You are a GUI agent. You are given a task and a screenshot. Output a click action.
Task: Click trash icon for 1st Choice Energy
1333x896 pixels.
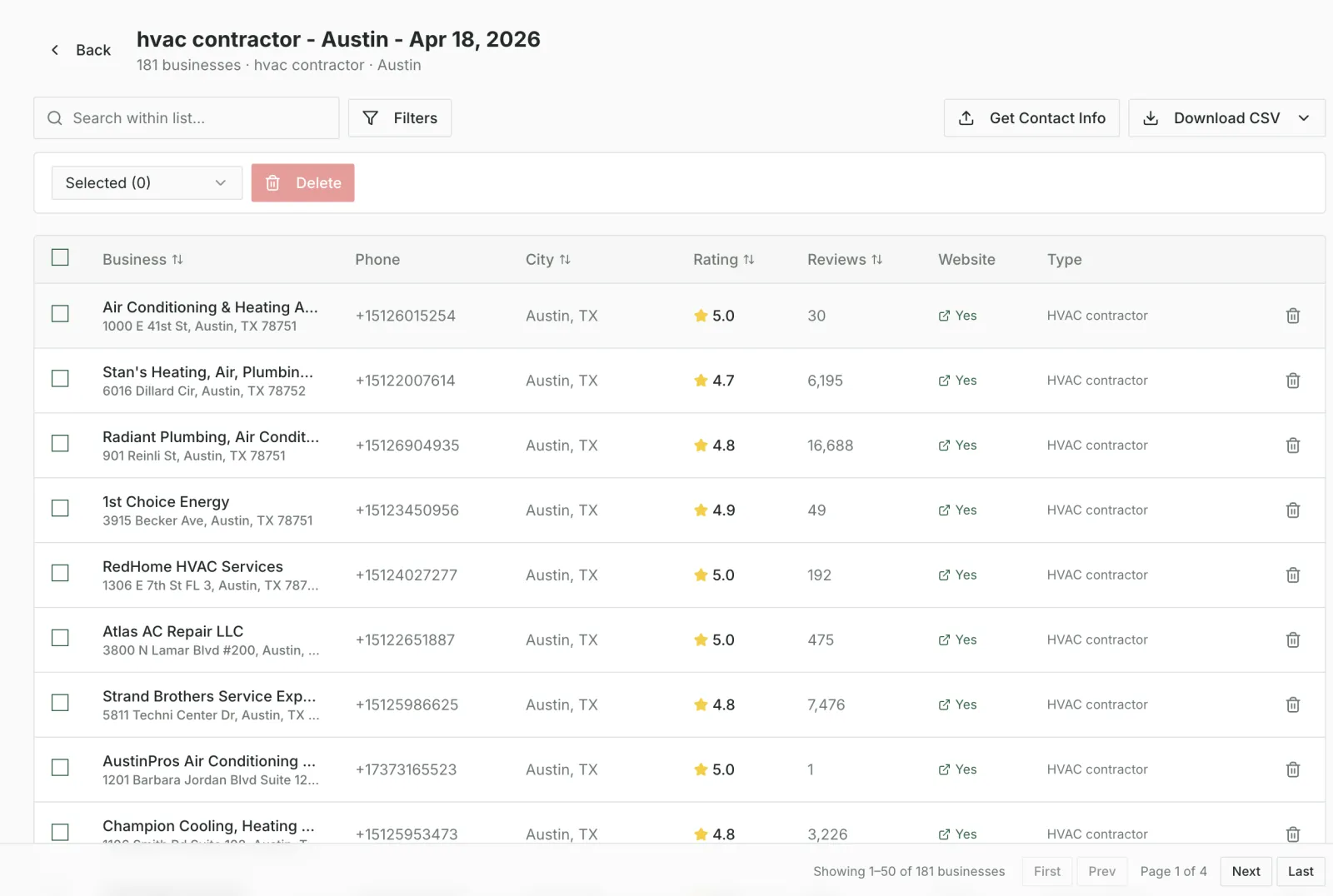1293,510
